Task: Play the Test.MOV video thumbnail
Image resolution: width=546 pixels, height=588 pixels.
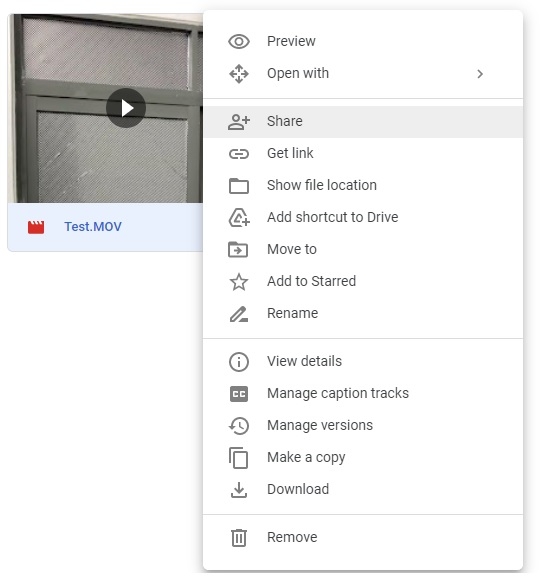Action: (126, 108)
